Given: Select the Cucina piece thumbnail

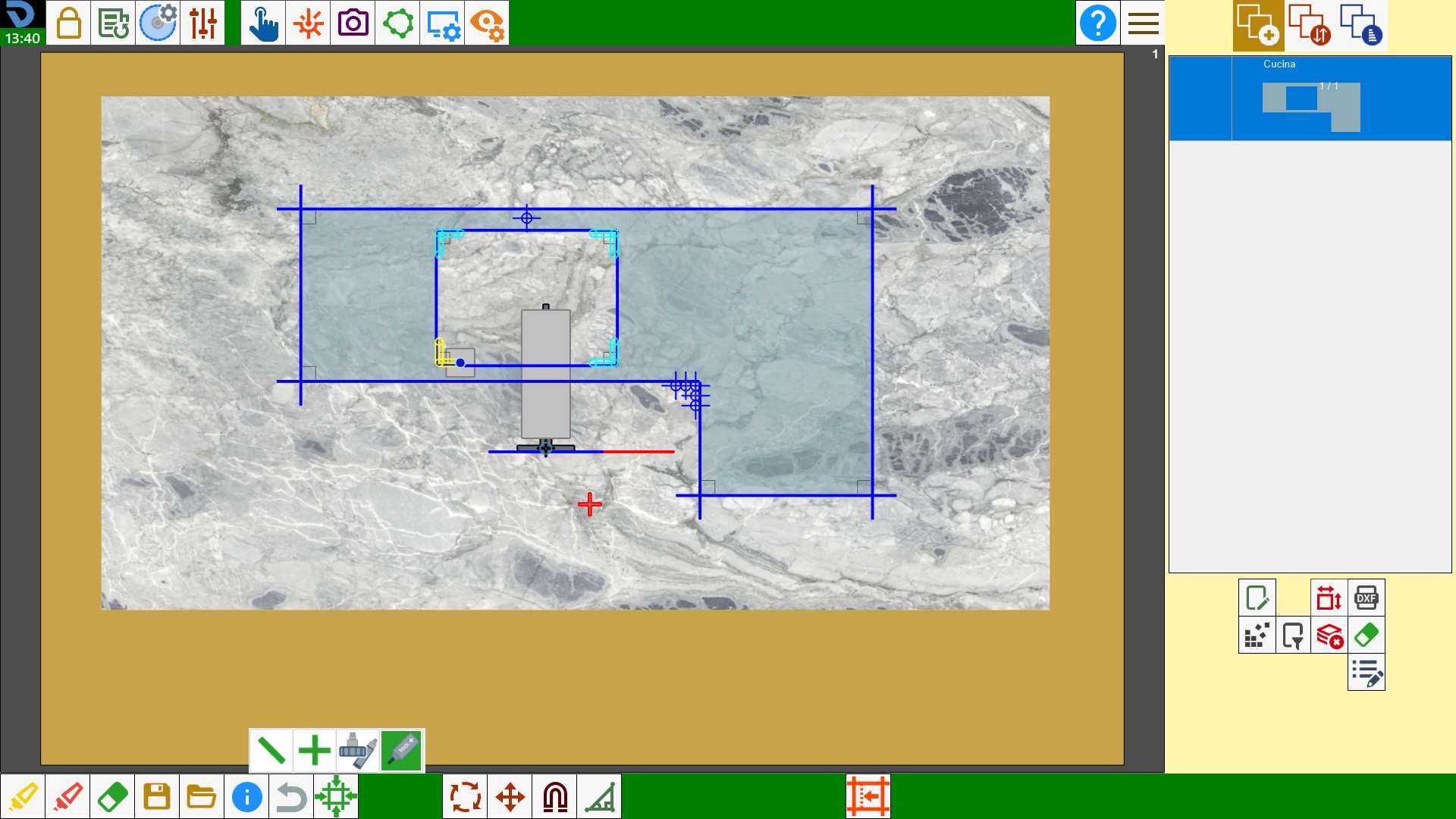Looking at the screenshot, I should pos(1310,99).
